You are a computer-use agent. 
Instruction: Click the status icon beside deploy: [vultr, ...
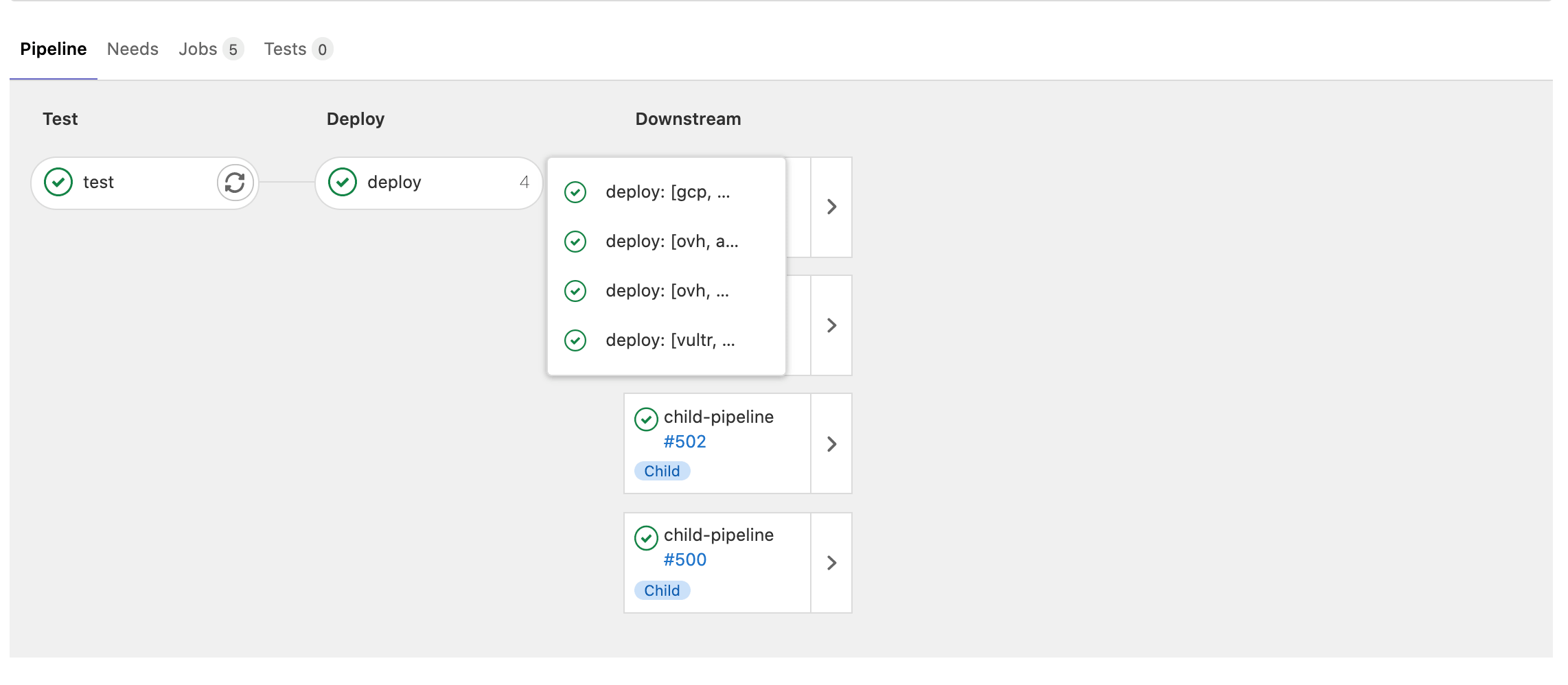coord(575,340)
